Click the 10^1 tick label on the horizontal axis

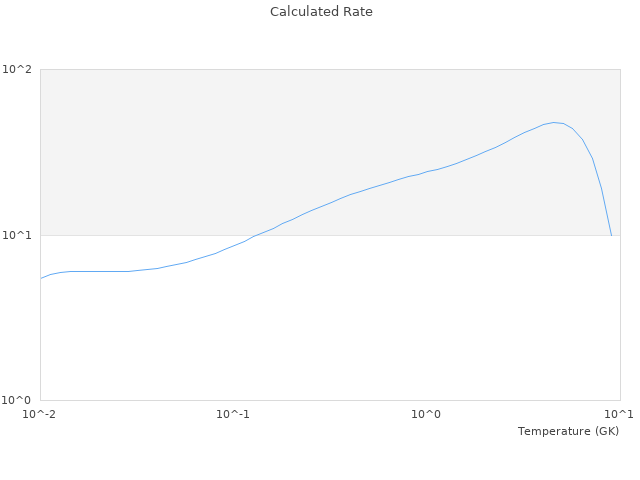(x=618, y=414)
